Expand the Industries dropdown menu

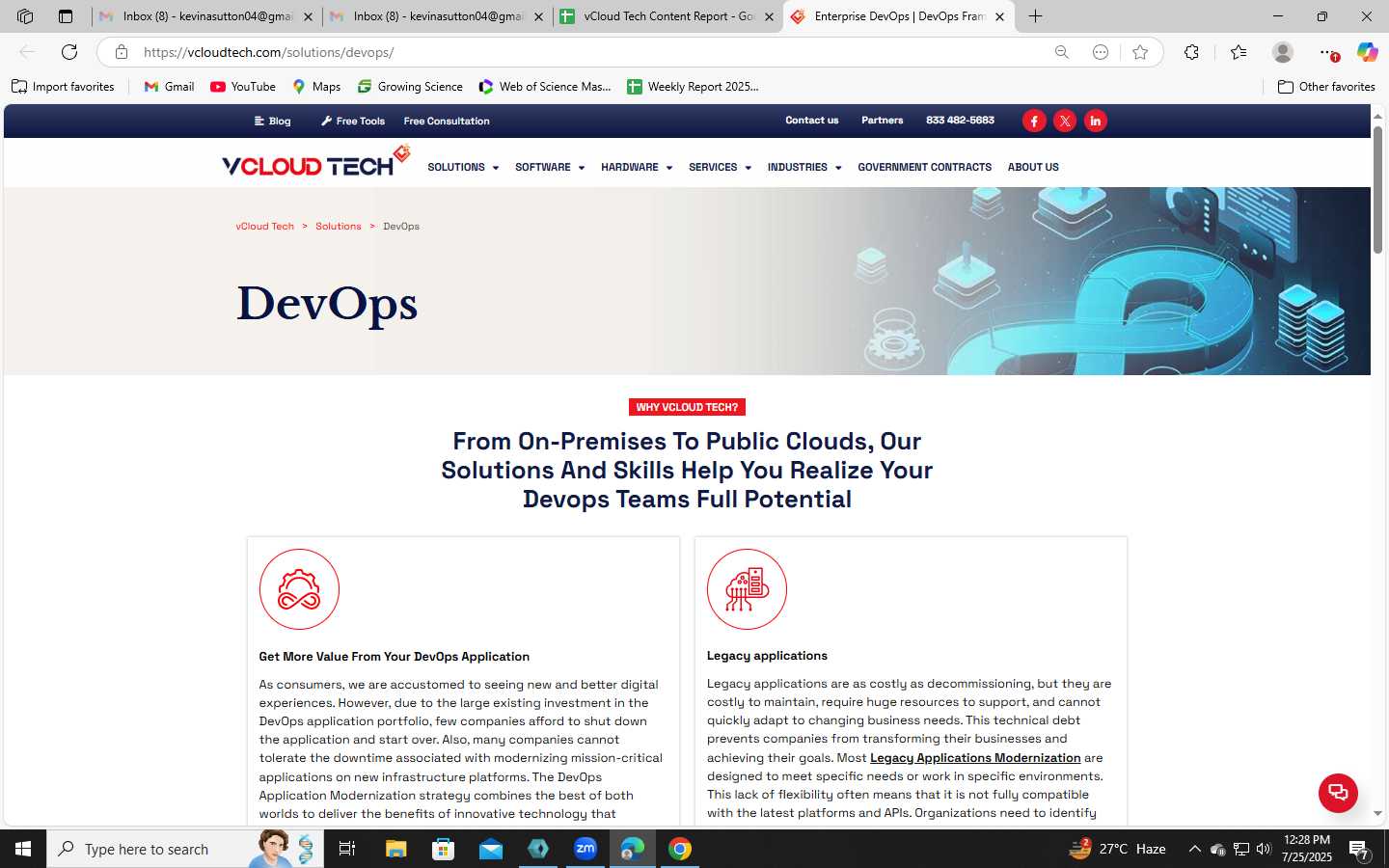(x=804, y=167)
